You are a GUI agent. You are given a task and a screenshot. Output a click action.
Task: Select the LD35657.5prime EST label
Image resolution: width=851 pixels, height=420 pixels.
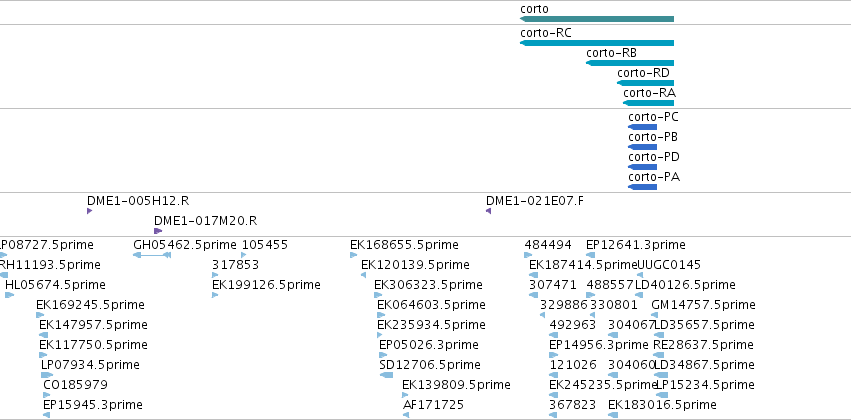coord(704,325)
